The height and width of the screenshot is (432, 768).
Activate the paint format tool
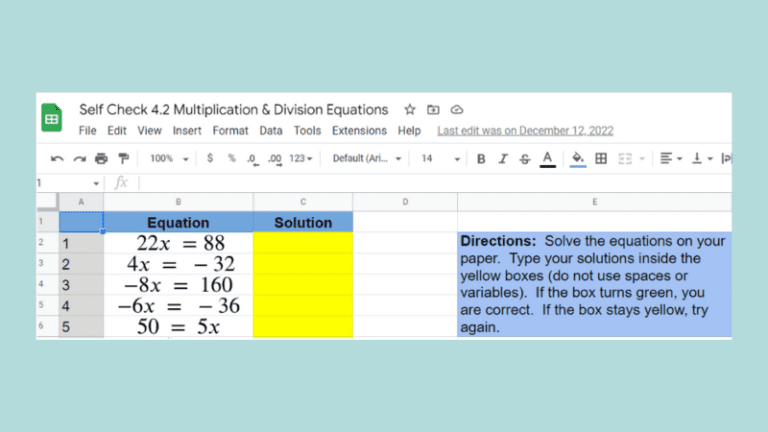tap(123, 159)
